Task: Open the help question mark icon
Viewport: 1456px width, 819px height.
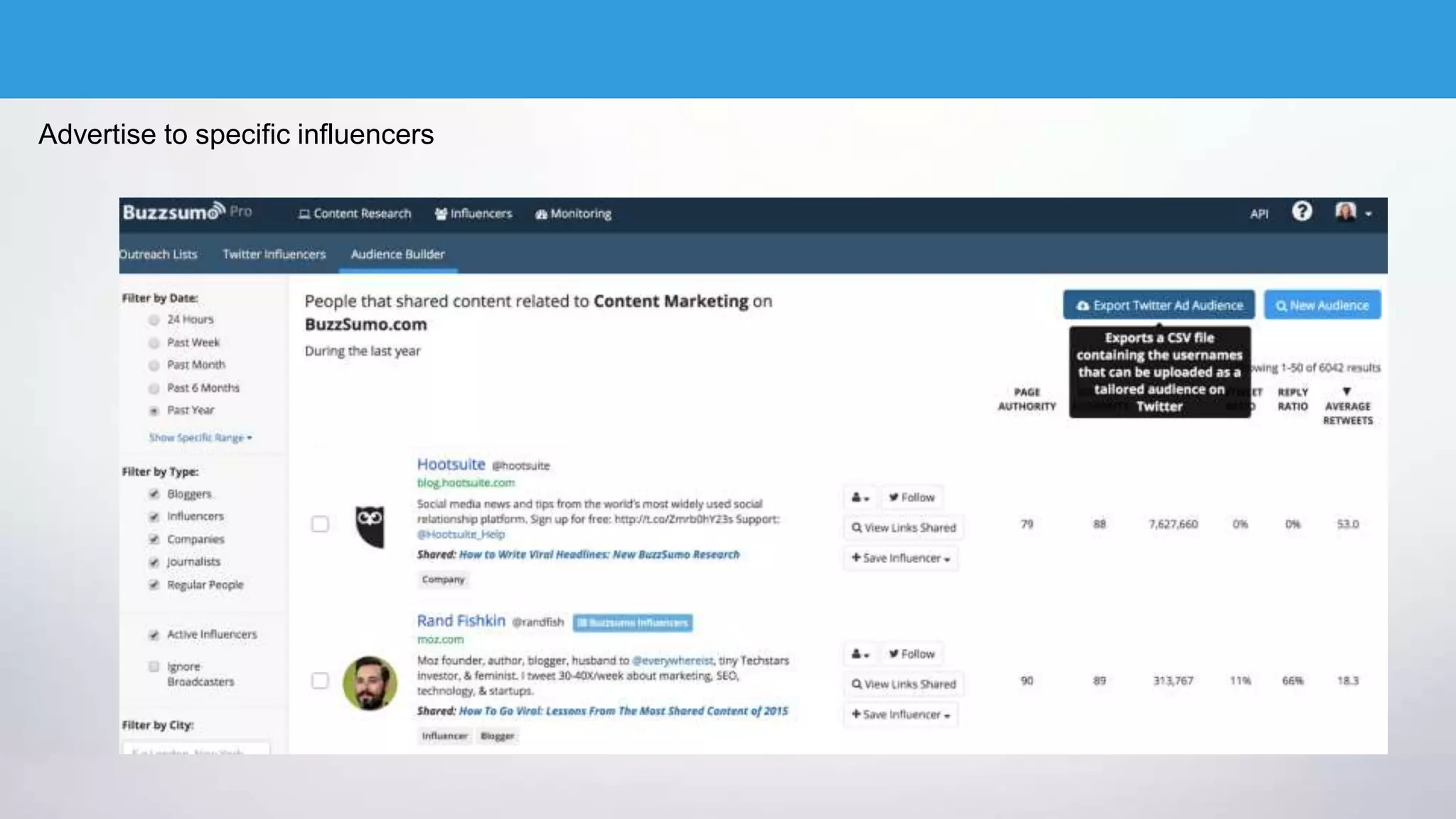Action: point(1302,212)
